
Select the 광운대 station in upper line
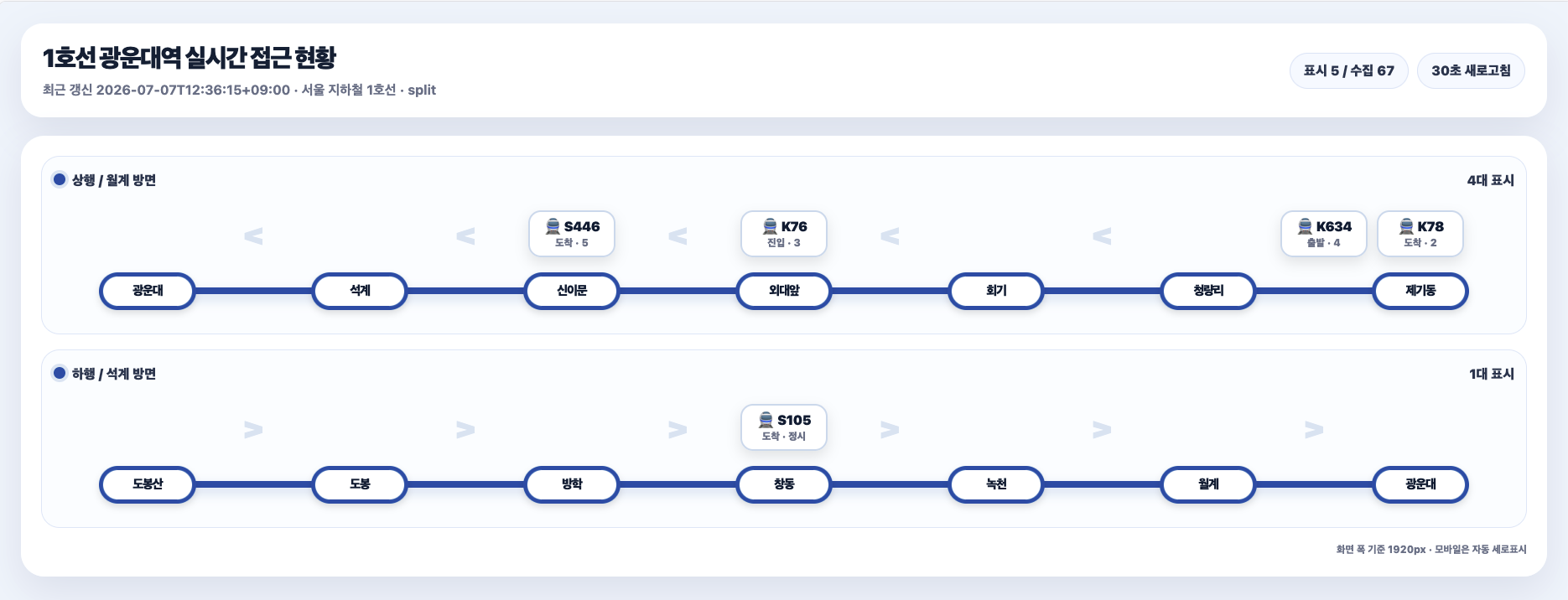148,291
